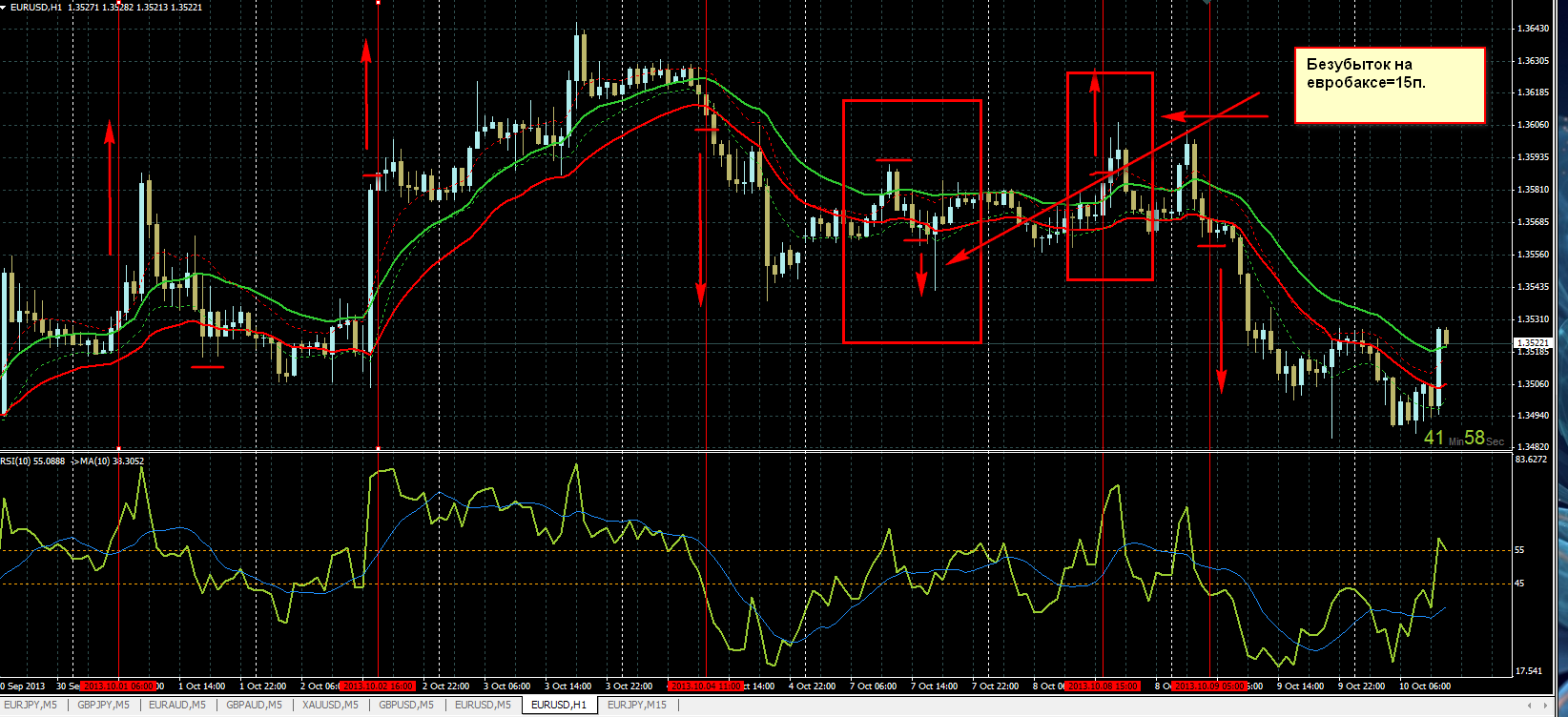
Task: Click the red 2013.10.09 05:00 date marker
Action: (1209, 686)
